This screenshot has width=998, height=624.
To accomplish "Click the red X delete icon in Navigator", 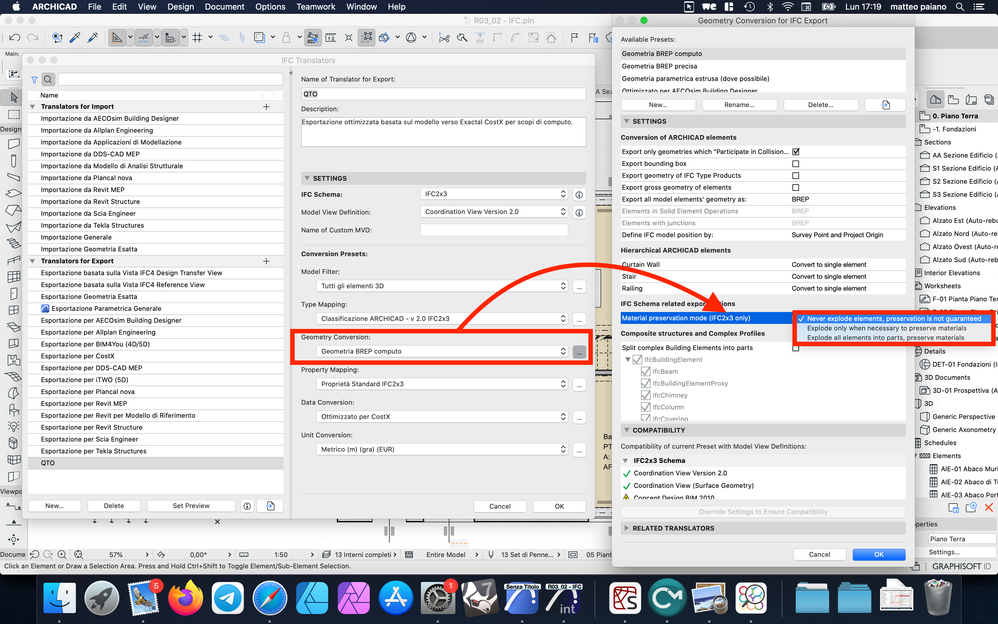I will pyautogui.click(x=988, y=507).
